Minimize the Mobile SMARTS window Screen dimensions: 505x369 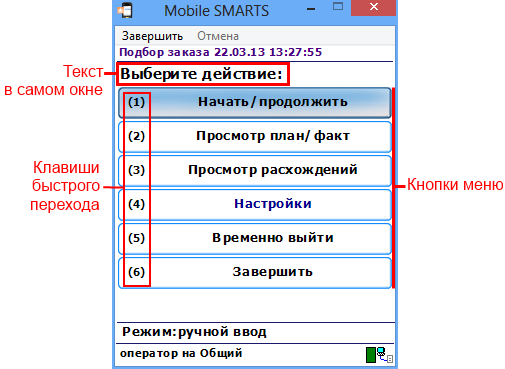(x=311, y=9)
